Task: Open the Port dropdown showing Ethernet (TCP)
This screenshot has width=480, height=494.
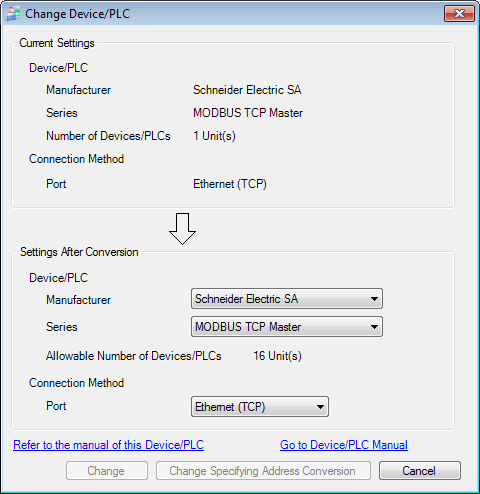Action: (260, 407)
